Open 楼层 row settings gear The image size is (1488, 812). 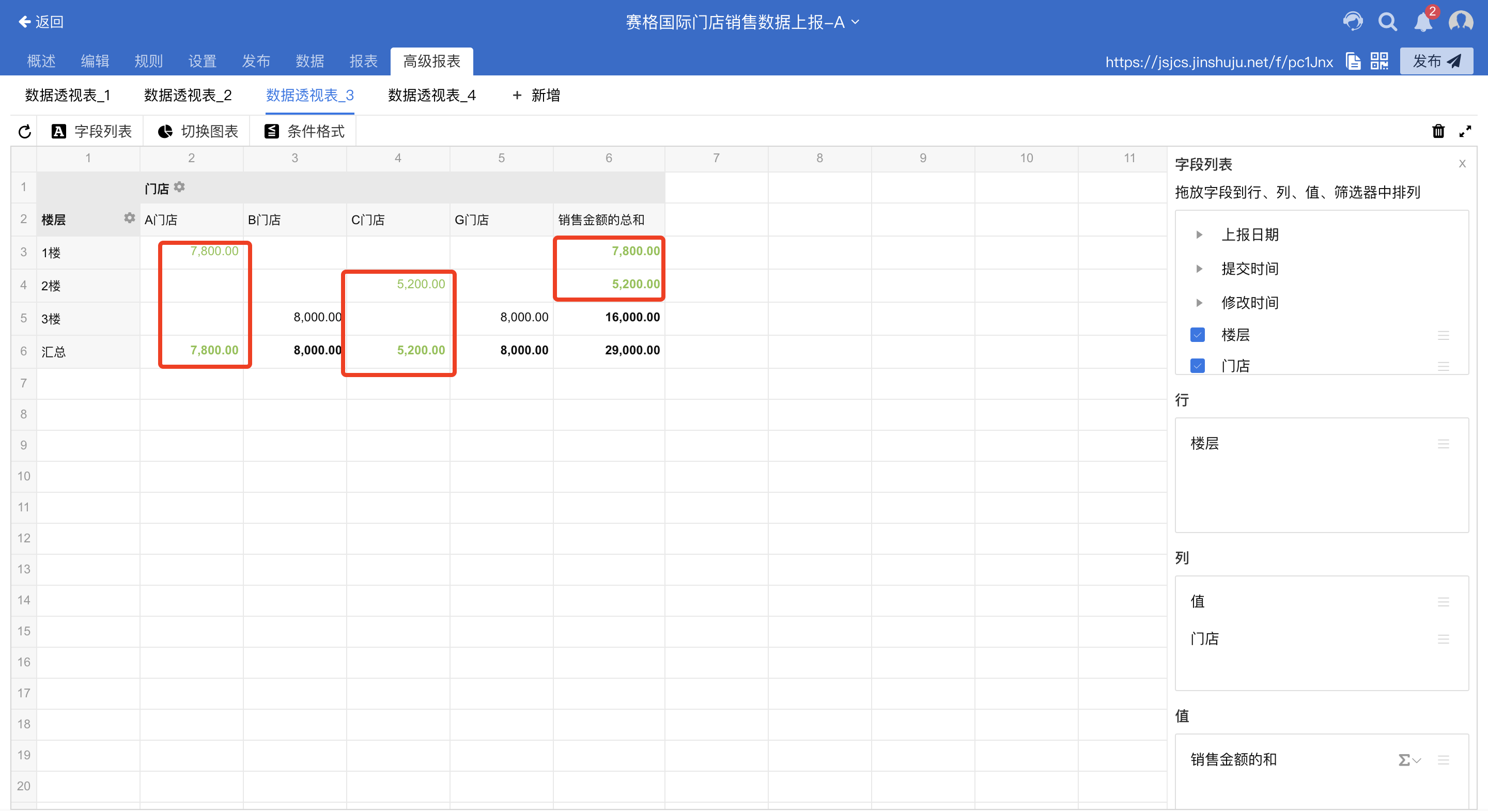coord(129,218)
